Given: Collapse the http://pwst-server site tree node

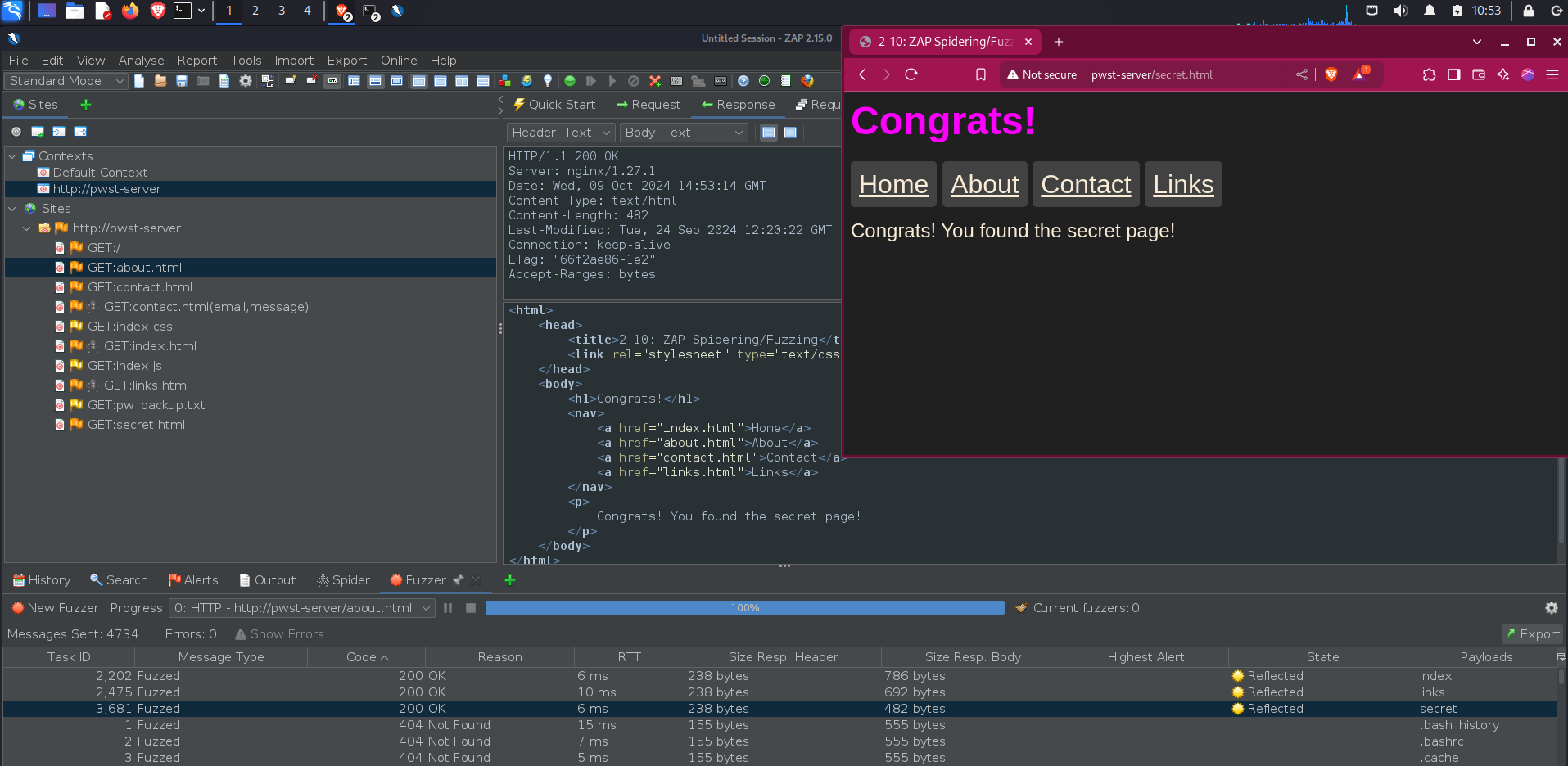Looking at the screenshot, I should tap(27, 228).
